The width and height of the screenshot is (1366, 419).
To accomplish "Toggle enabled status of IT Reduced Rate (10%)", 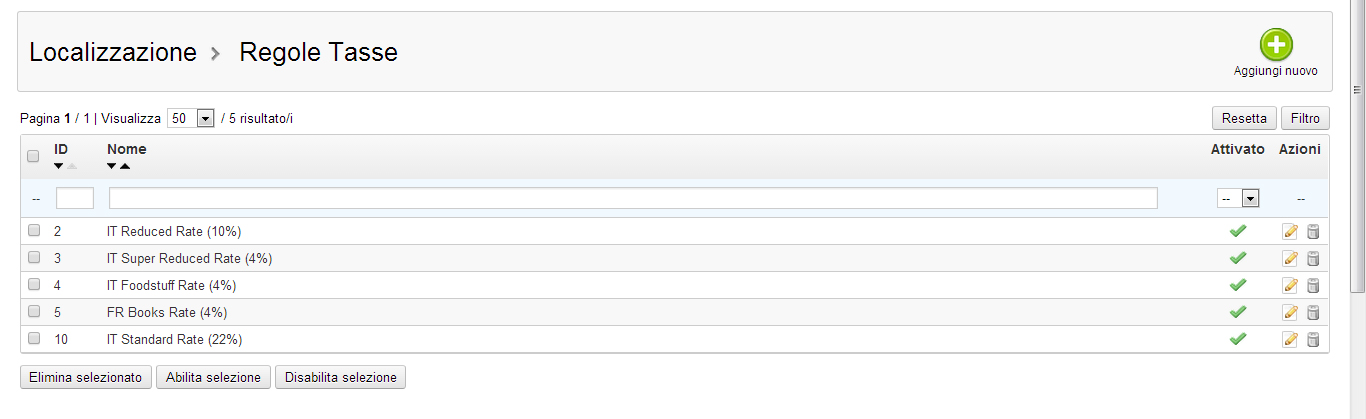I will tap(1237, 231).
